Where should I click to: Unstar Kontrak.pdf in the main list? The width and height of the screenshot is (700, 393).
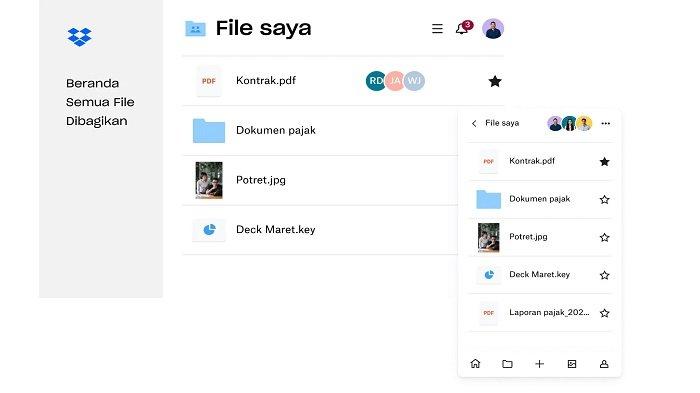[x=495, y=81]
